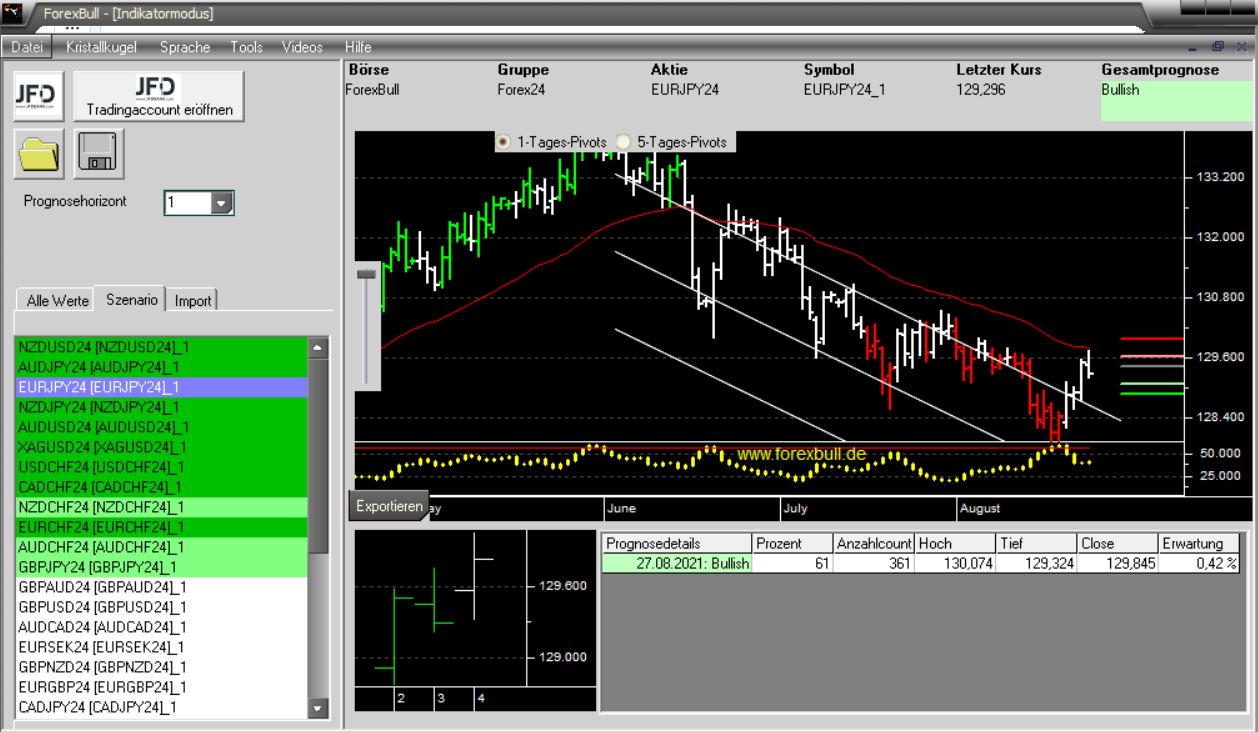Select AUDCAD24 [AUDCAD24]_1 in the list
The image size is (1258, 732).
click(x=161, y=627)
